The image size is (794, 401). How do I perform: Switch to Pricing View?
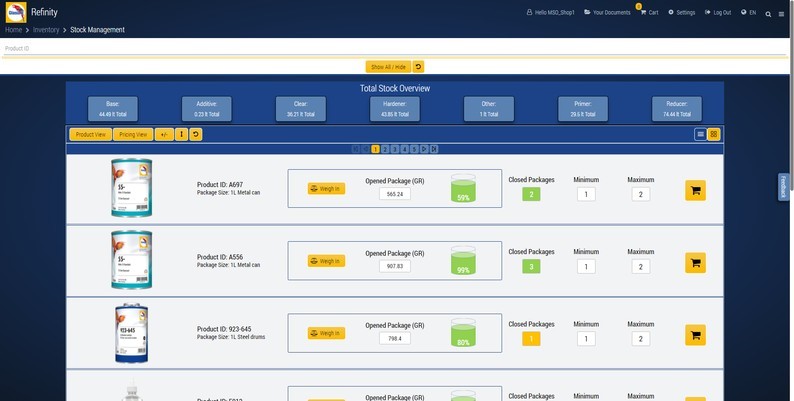click(x=133, y=134)
